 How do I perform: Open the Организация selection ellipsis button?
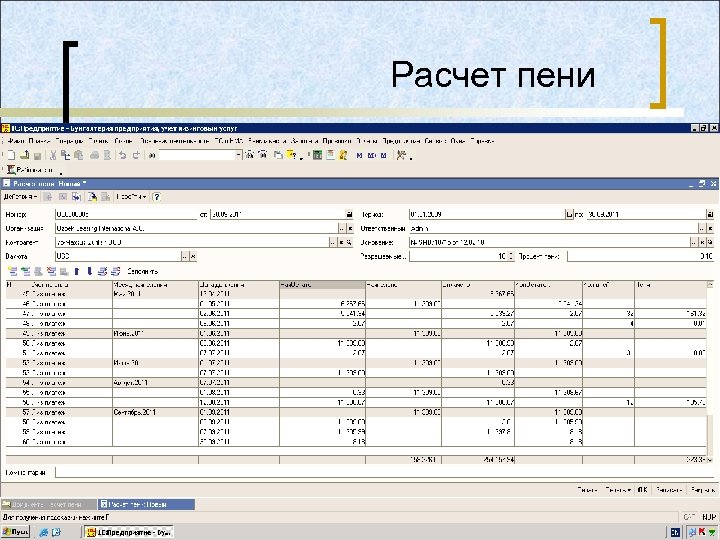(x=341, y=228)
